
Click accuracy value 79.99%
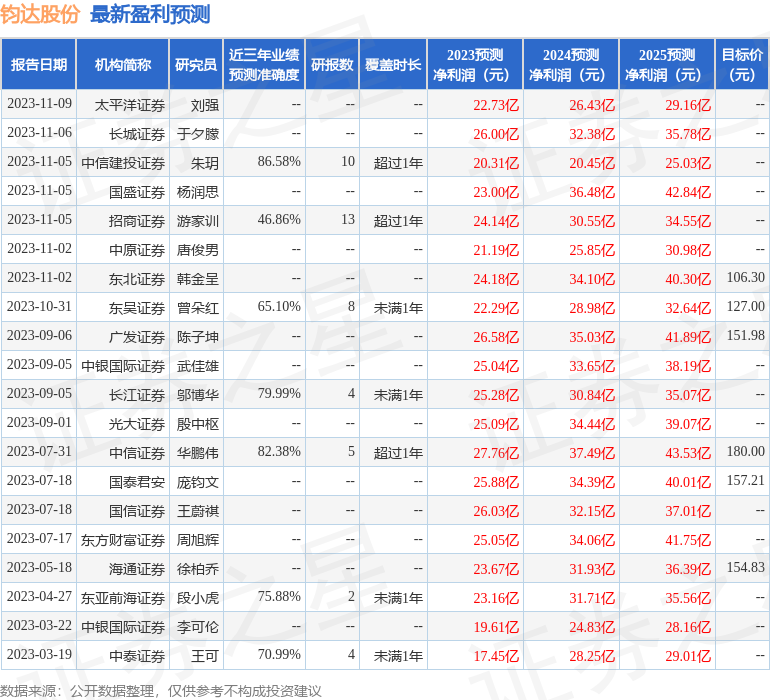[279, 393]
